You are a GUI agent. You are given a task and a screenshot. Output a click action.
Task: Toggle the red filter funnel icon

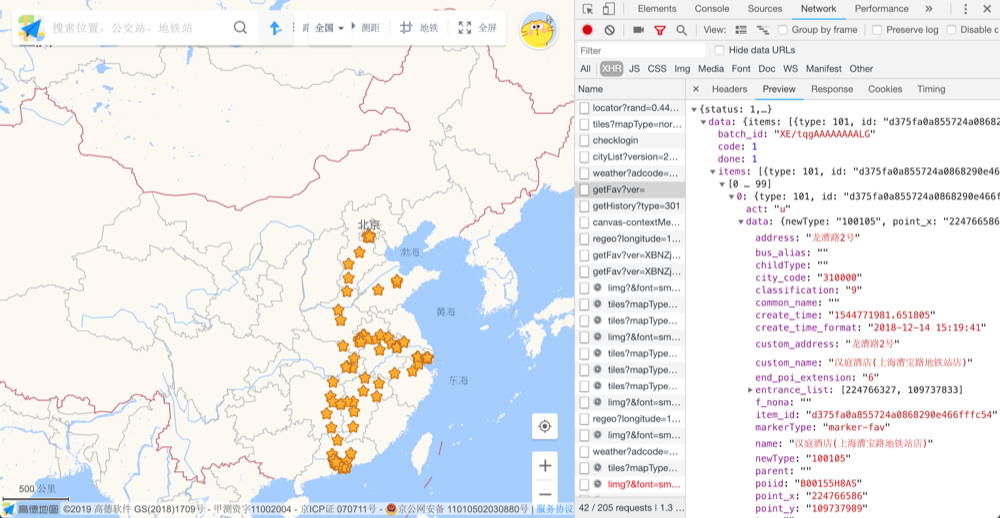click(660, 30)
